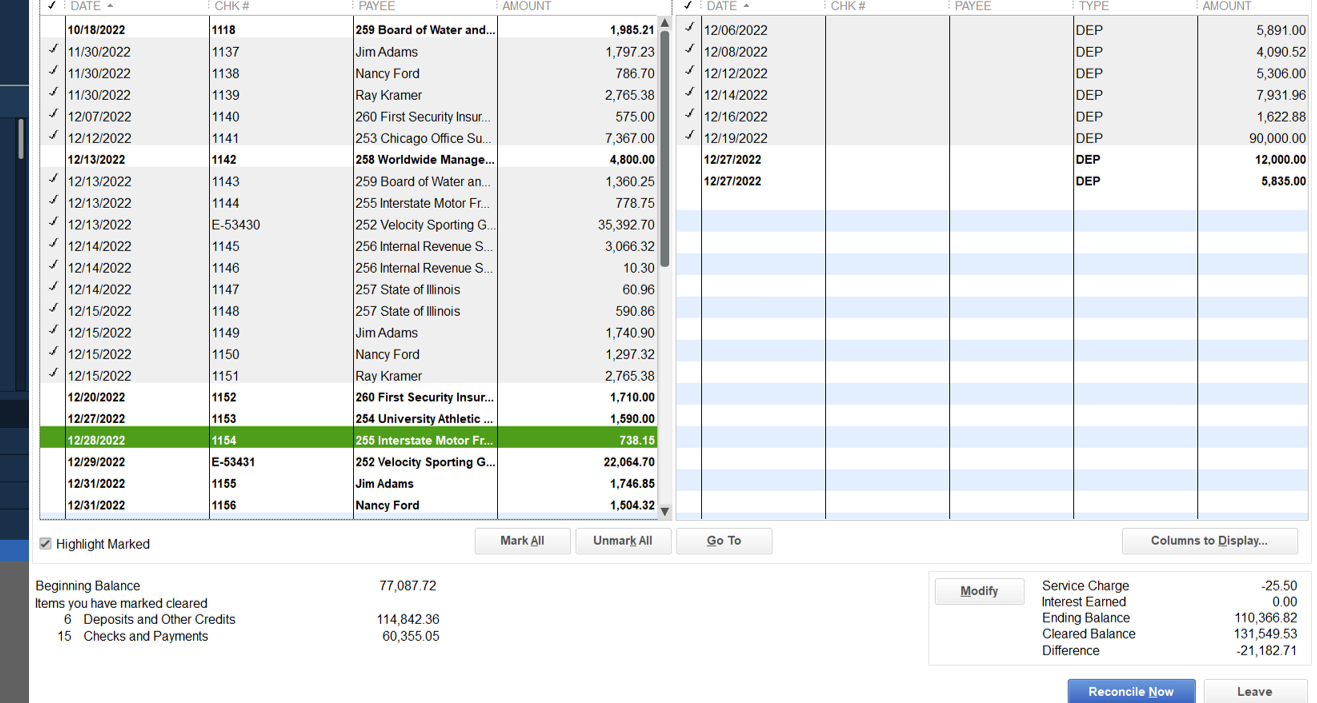
Task: Click Modify to adjust reconciliation info
Action: click(x=979, y=590)
